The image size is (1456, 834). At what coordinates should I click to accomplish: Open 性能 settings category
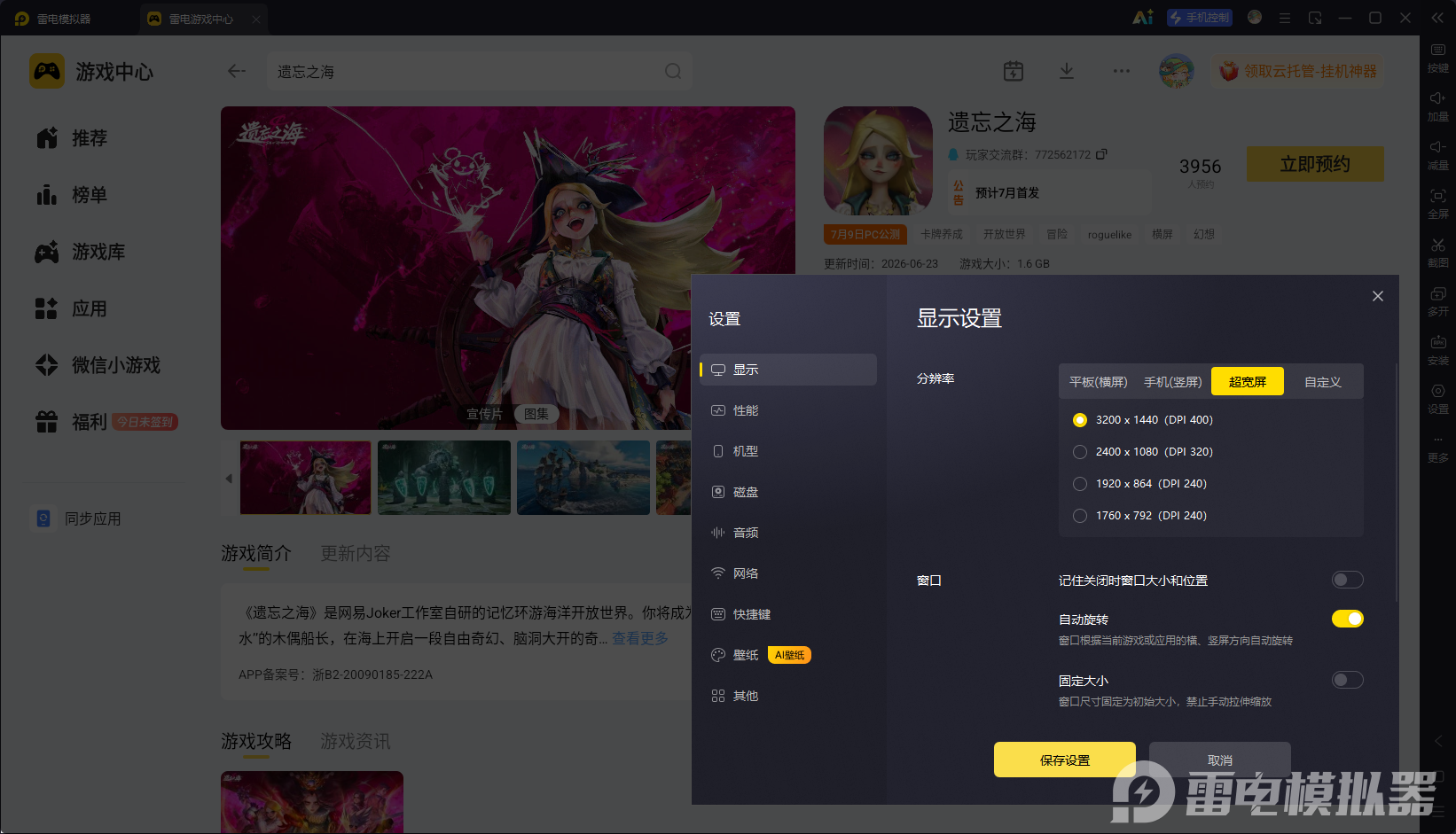click(x=788, y=410)
